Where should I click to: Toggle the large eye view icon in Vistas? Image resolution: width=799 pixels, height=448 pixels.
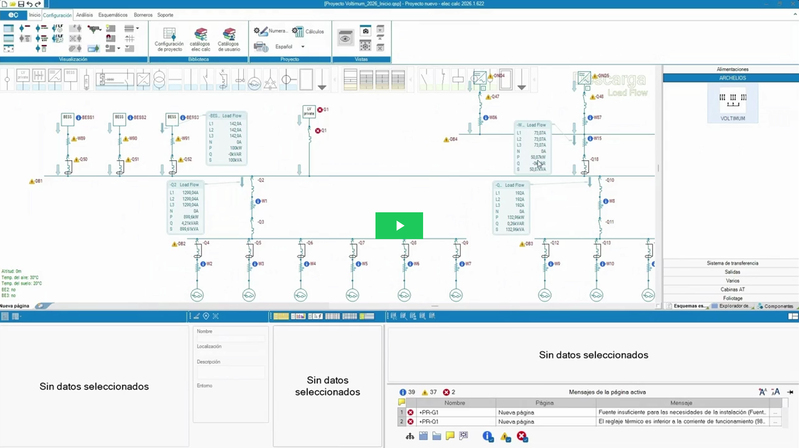[345, 39]
